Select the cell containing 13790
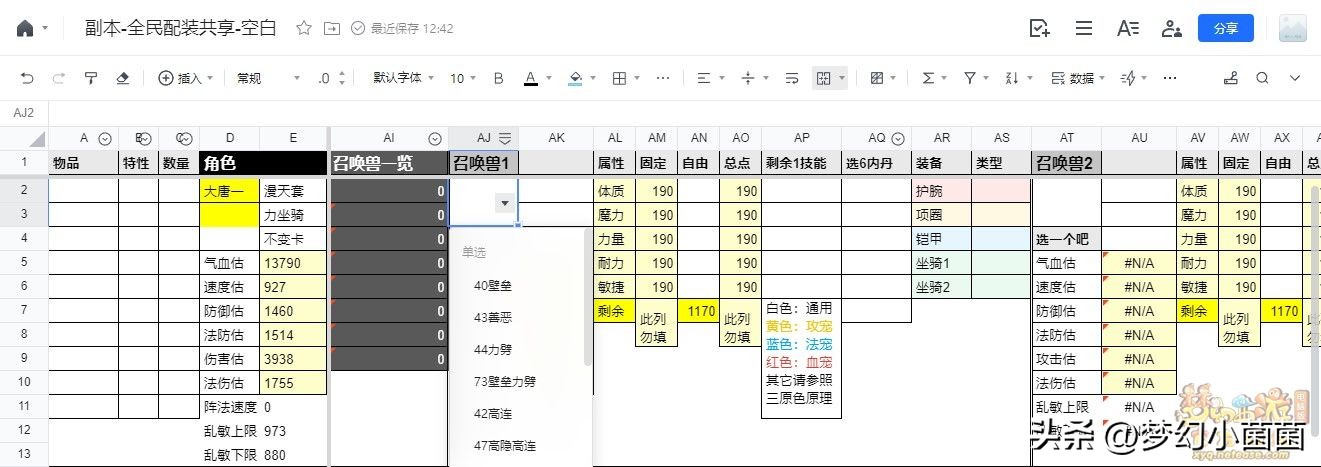 tap(294, 263)
